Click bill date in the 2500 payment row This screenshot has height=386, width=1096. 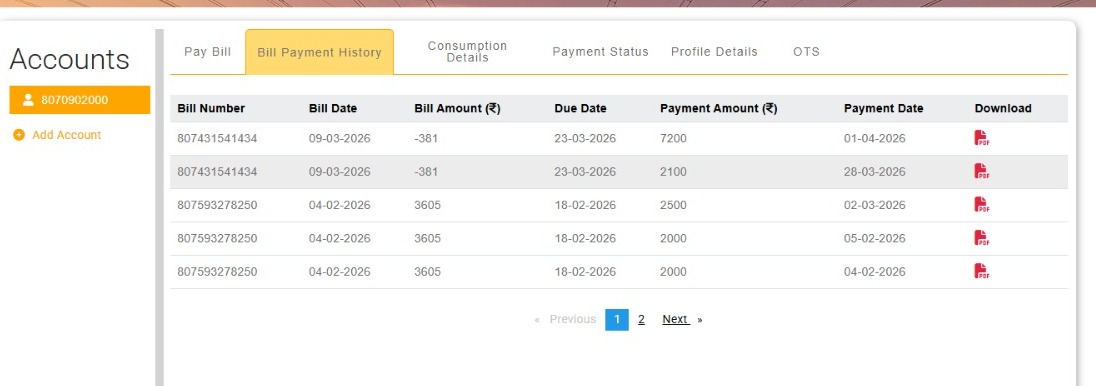(x=340, y=206)
